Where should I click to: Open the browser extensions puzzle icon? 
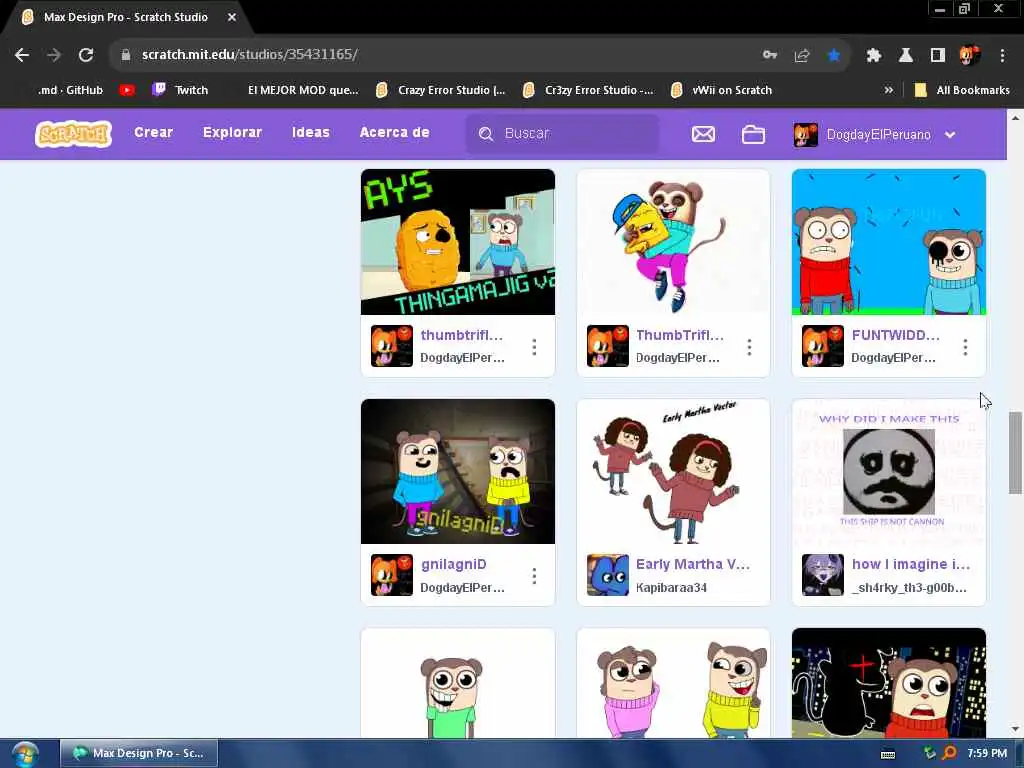pyautogui.click(x=873, y=56)
